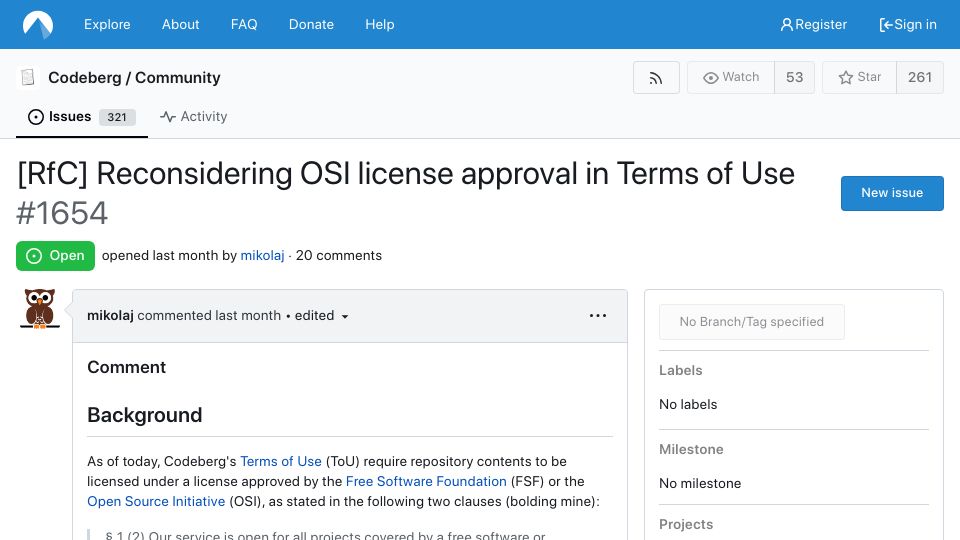
Task: Click the No Branch/Tag specified selector
Action: point(752,322)
